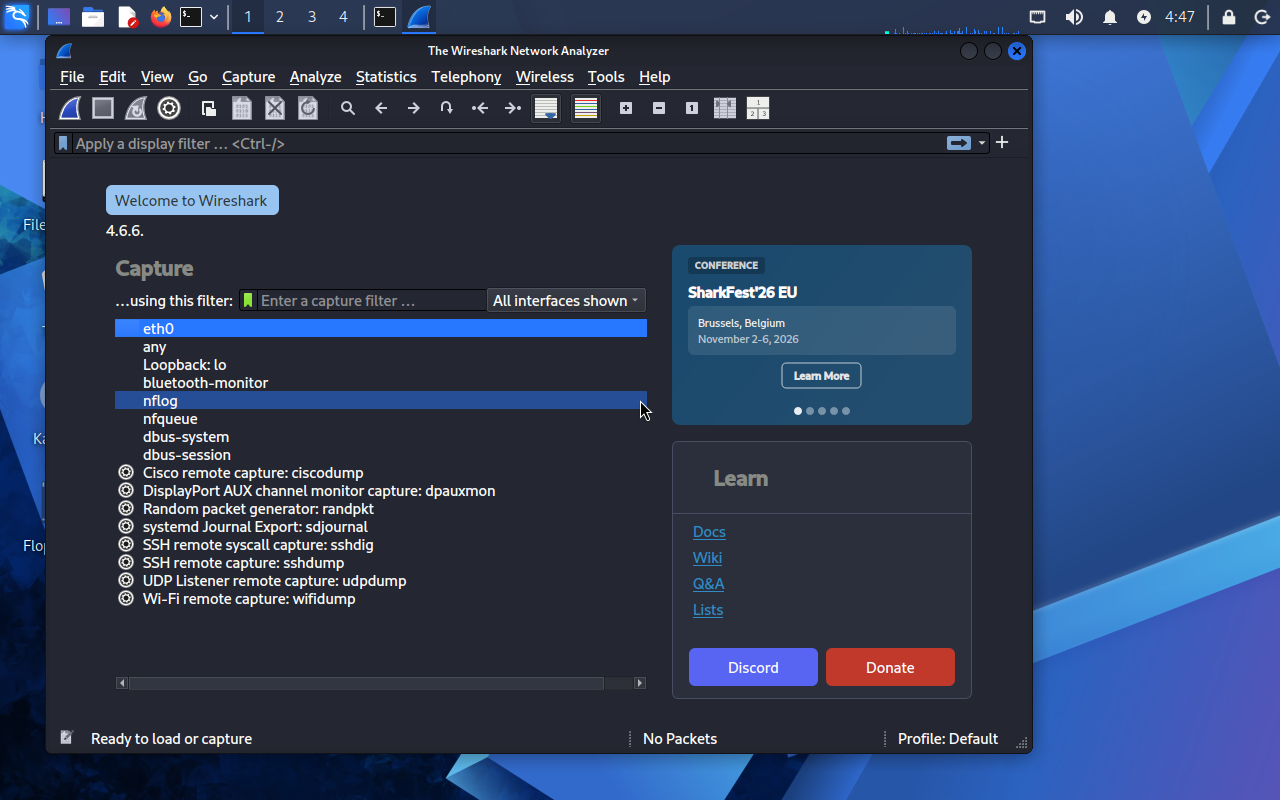Click the capture filter bookmark icon
The image size is (1280, 800).
click(x=248, y=300)
